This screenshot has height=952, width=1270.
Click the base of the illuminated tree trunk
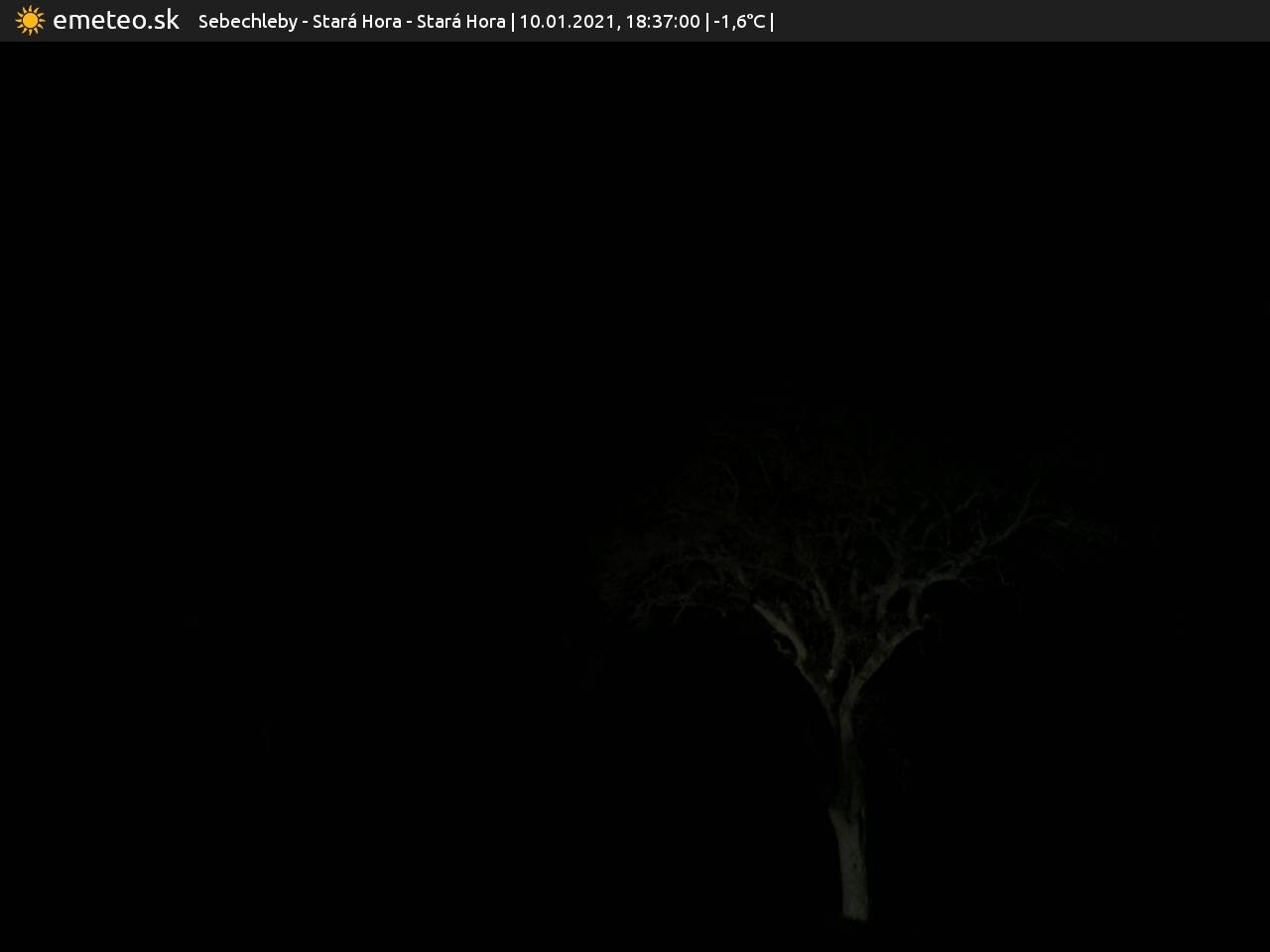click(x=853, y=907)
